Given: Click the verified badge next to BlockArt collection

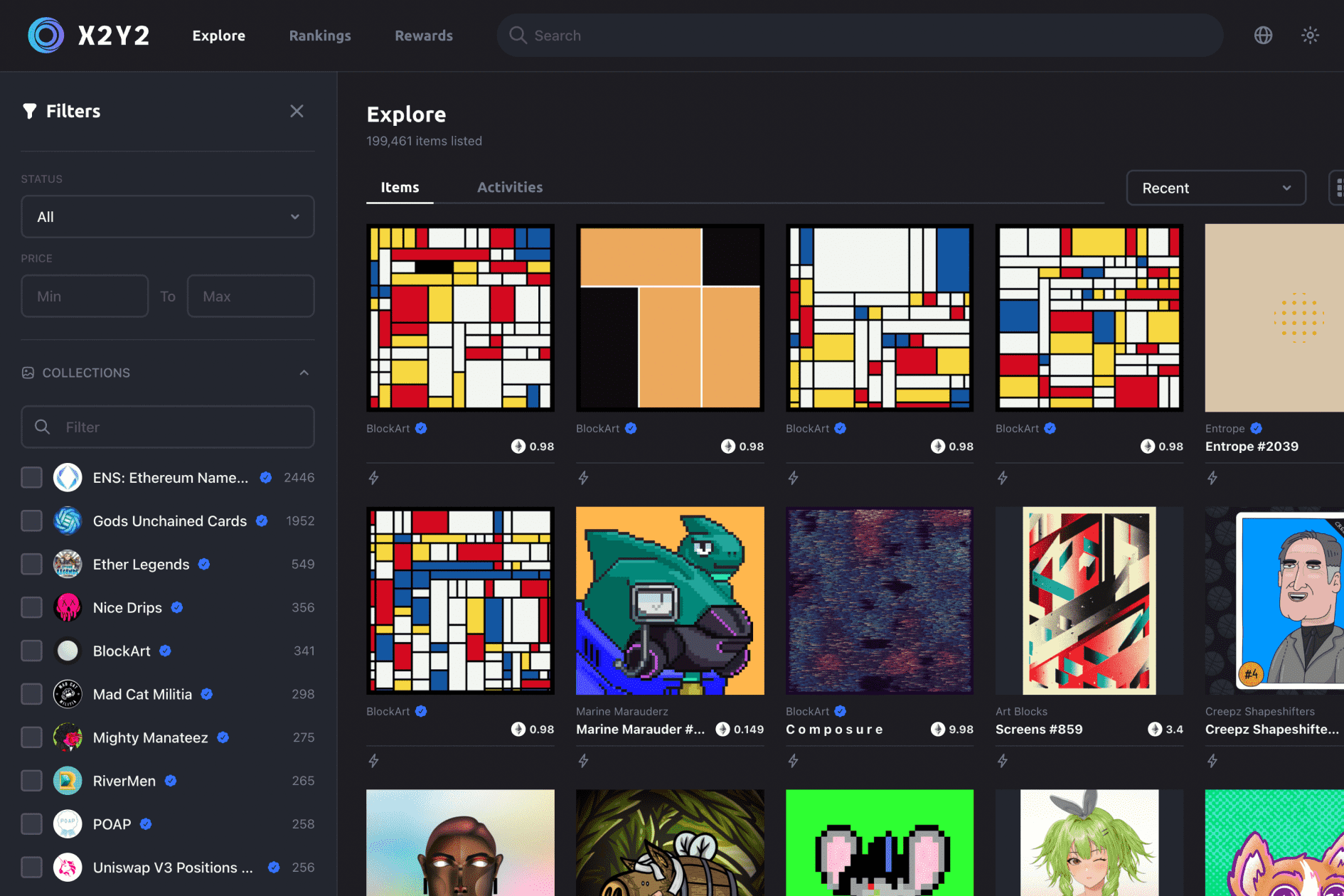Looking at the screenshot, I should [164, 651].
